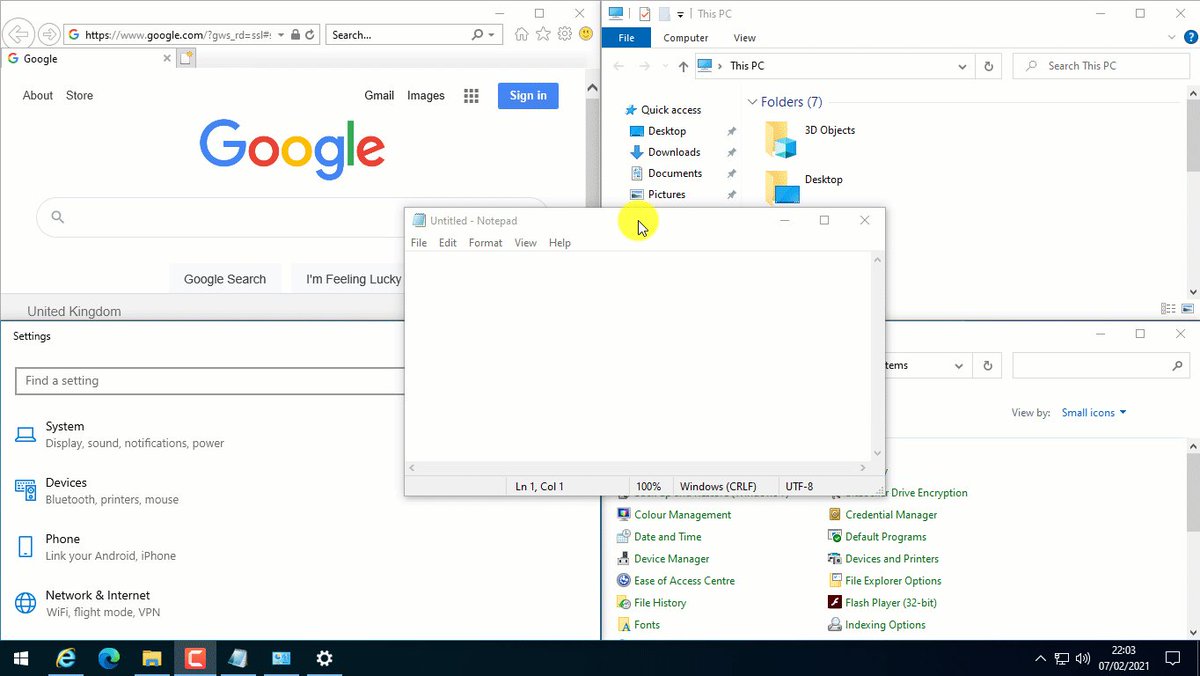This screenshot has width=1200, height=676.
Task: Click the IE Home icon
Action: coord(521,34)
